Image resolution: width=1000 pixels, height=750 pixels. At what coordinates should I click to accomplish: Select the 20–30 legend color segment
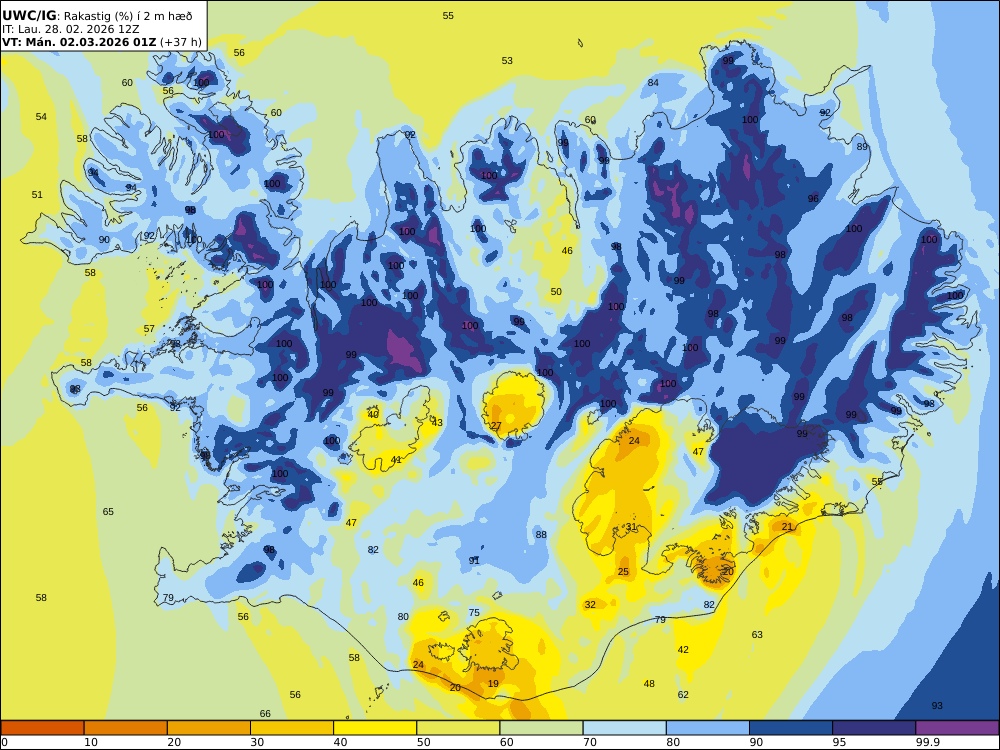pyautogui.click(x=209, y=728)
